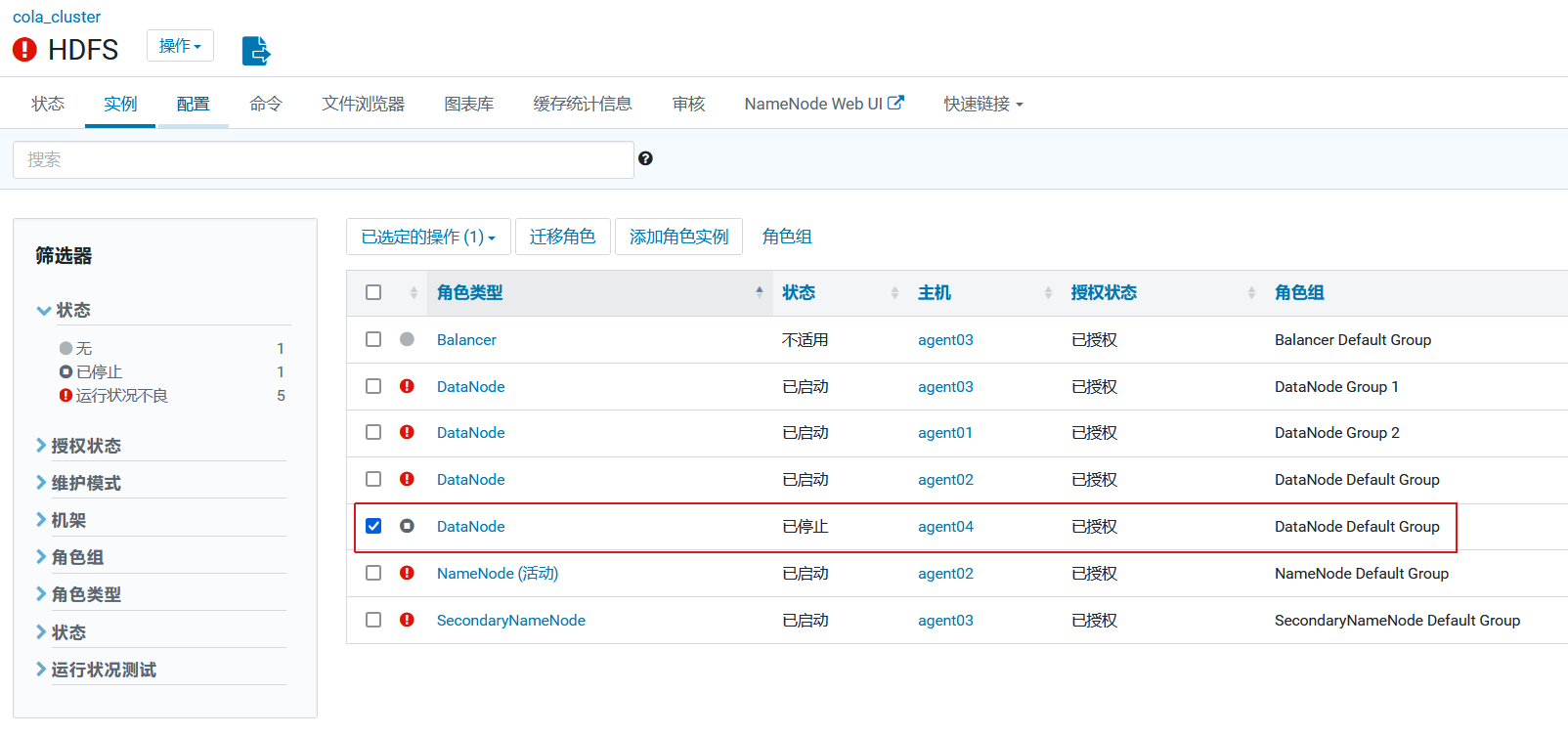Open the DataNode link on agent04 row
1568x736 pixels.
471,526
